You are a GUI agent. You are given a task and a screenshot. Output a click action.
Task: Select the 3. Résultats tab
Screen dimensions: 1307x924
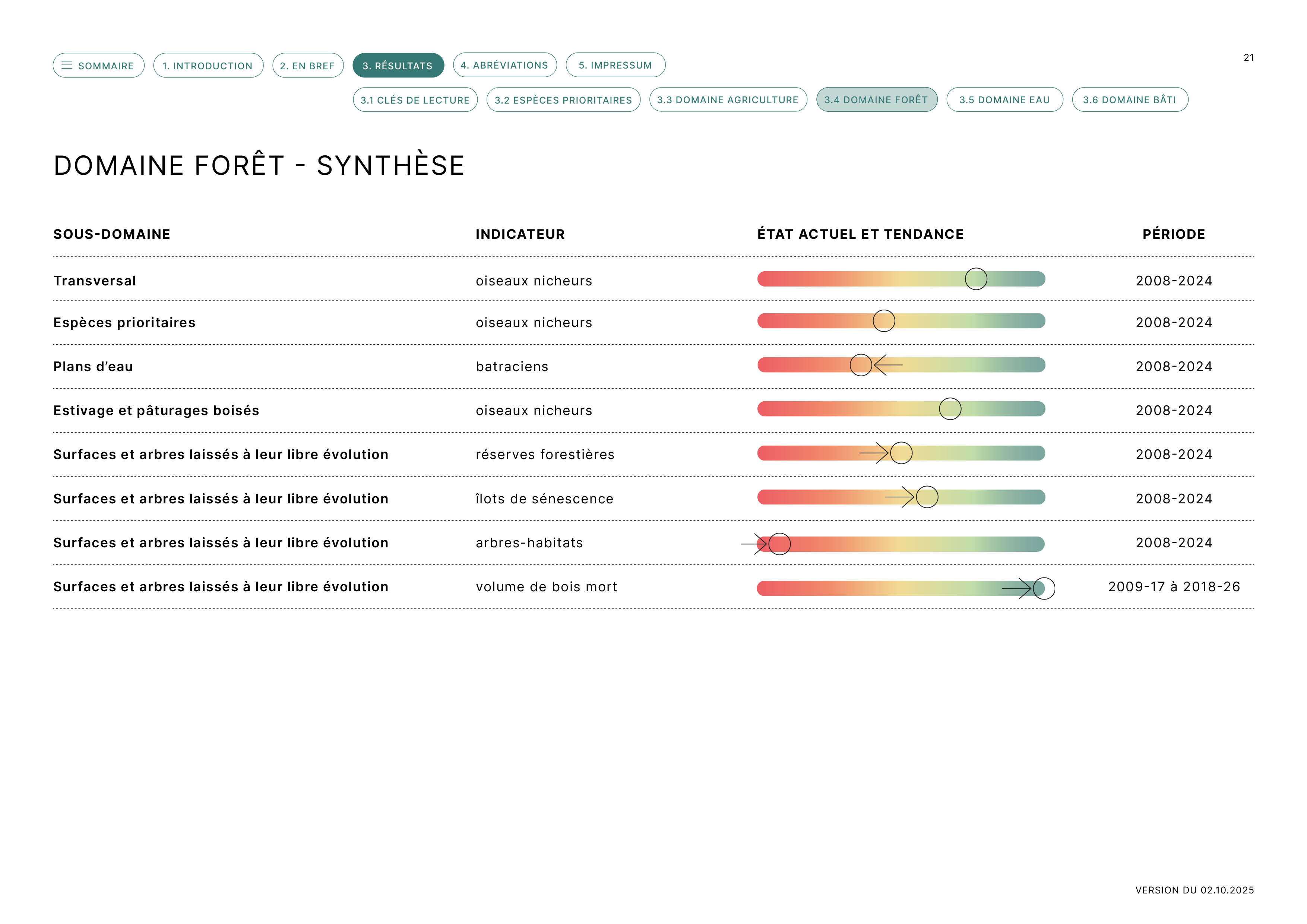pyautogui.click(x=398, y=66)
